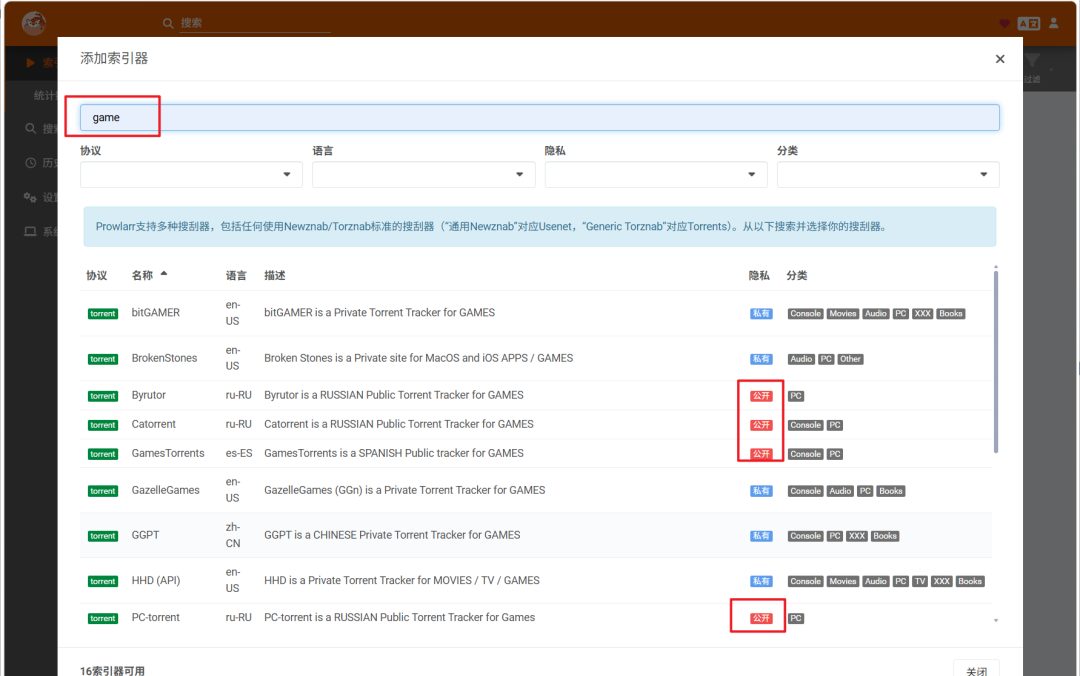The image size is (1080, 676).
Task: Click the Prowlarr logo in the header
Action: pos(34,23)
